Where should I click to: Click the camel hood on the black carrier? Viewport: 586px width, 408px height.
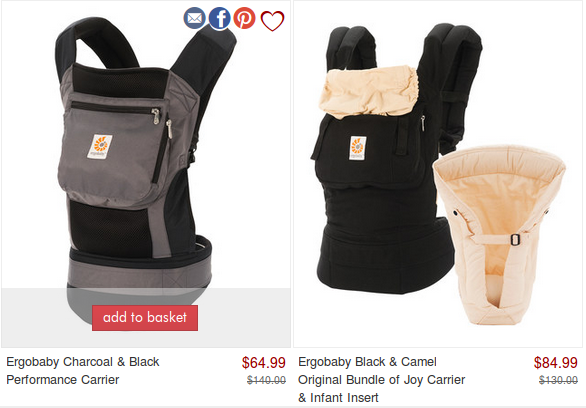coord(368,92)
